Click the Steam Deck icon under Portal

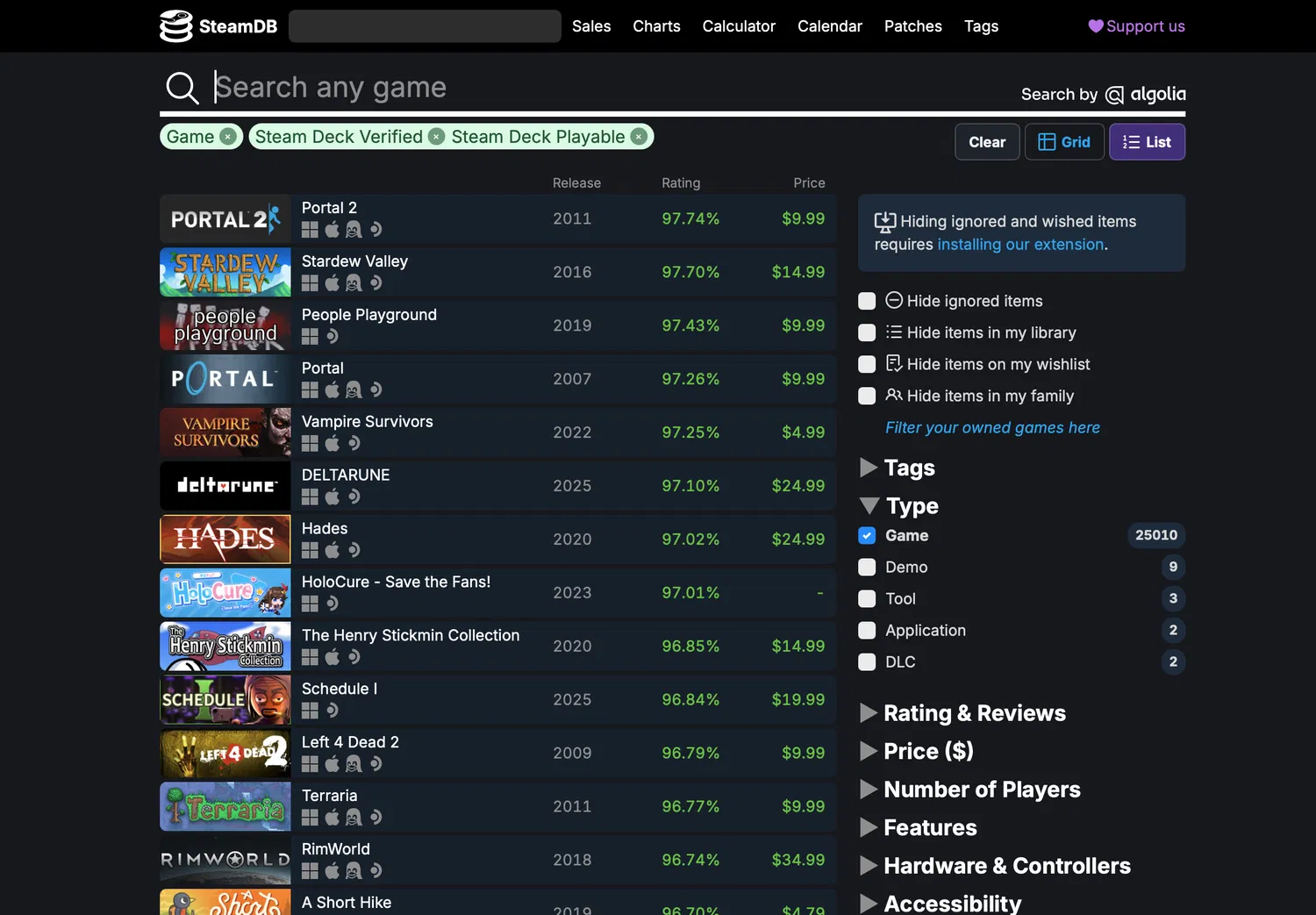click(x=375, y=390)
